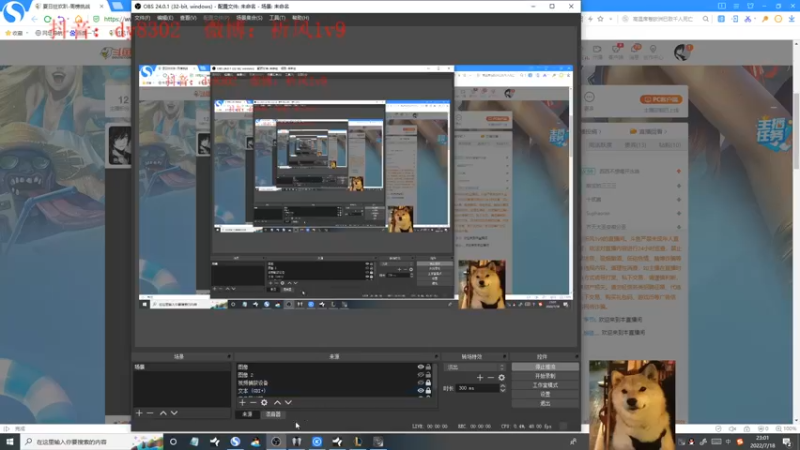Toggle visibility of 文本 (GDI+) source
Image resolution: width=800 pixels, height=450 pixels.
click(x=421, y=391)
